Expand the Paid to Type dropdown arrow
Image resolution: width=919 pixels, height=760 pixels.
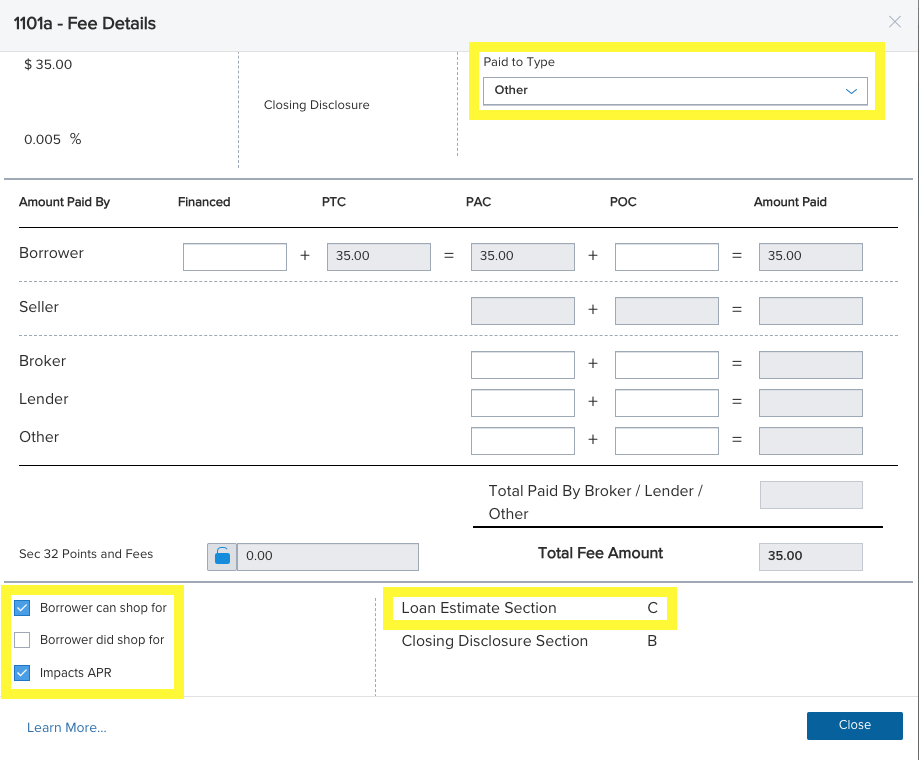pyautogui.click(x=851, y=91)
